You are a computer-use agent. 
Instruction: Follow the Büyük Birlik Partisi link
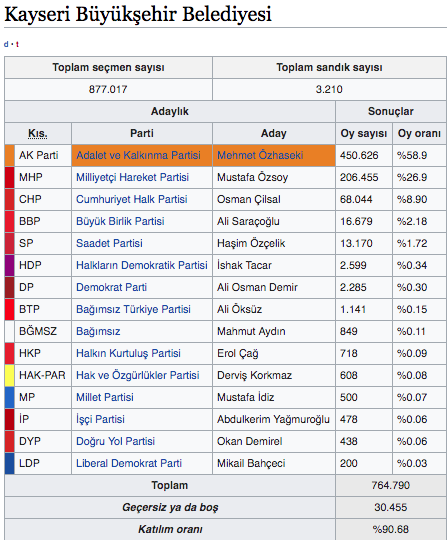tap(120, 221)
